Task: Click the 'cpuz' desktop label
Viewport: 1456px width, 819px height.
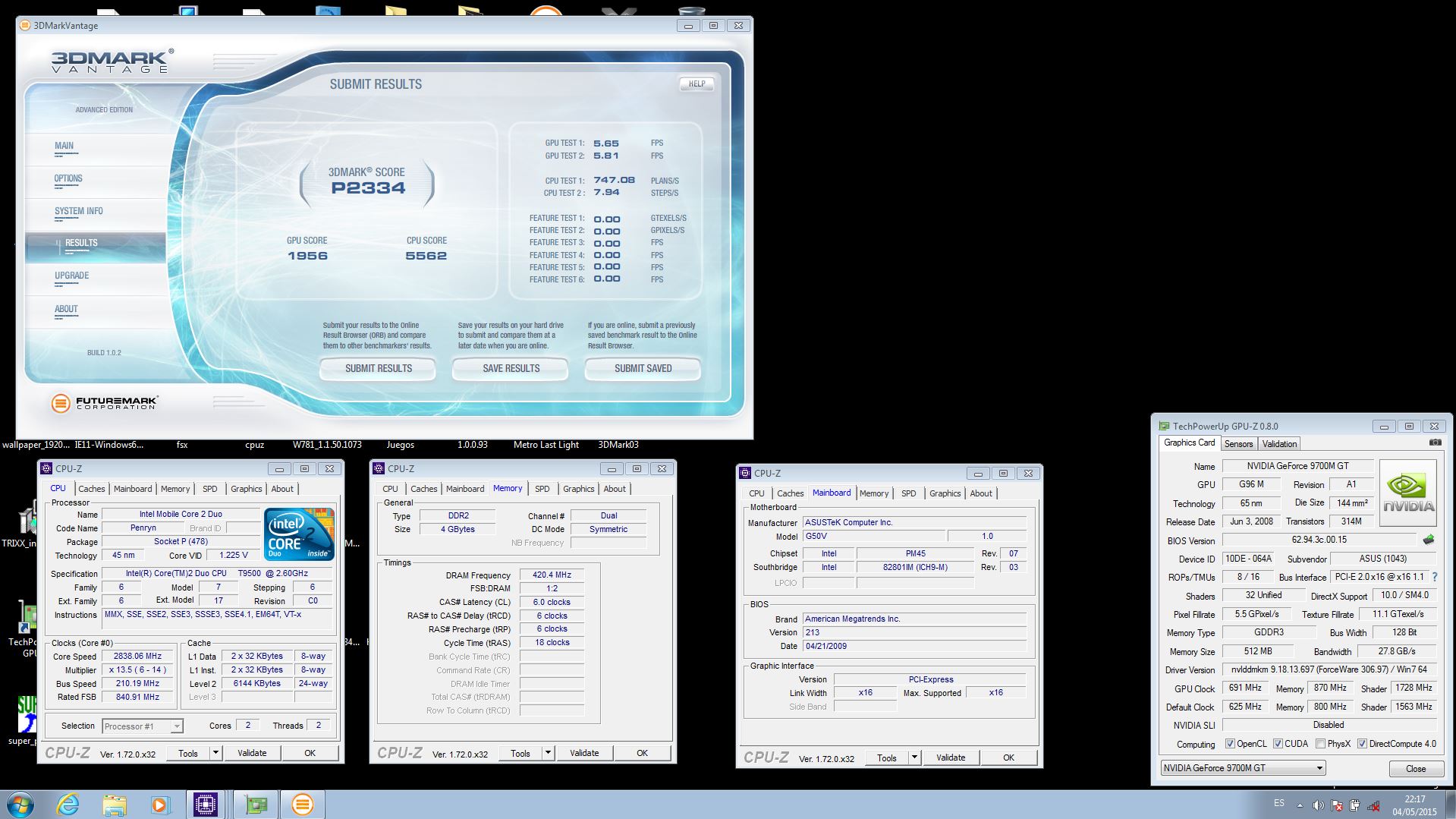Action: coord(254,446)
